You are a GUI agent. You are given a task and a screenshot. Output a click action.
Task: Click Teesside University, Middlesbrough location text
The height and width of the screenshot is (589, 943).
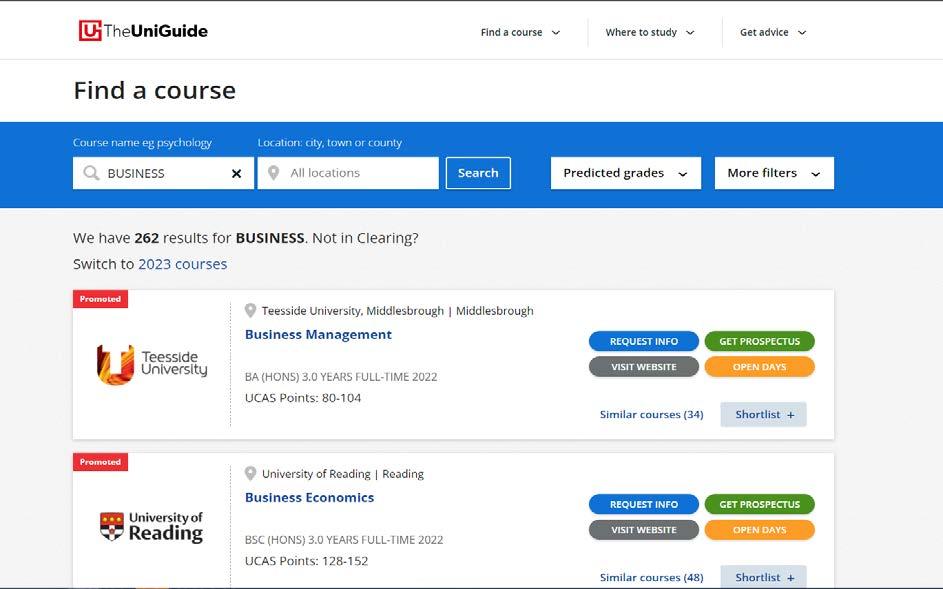coord(398,310)
